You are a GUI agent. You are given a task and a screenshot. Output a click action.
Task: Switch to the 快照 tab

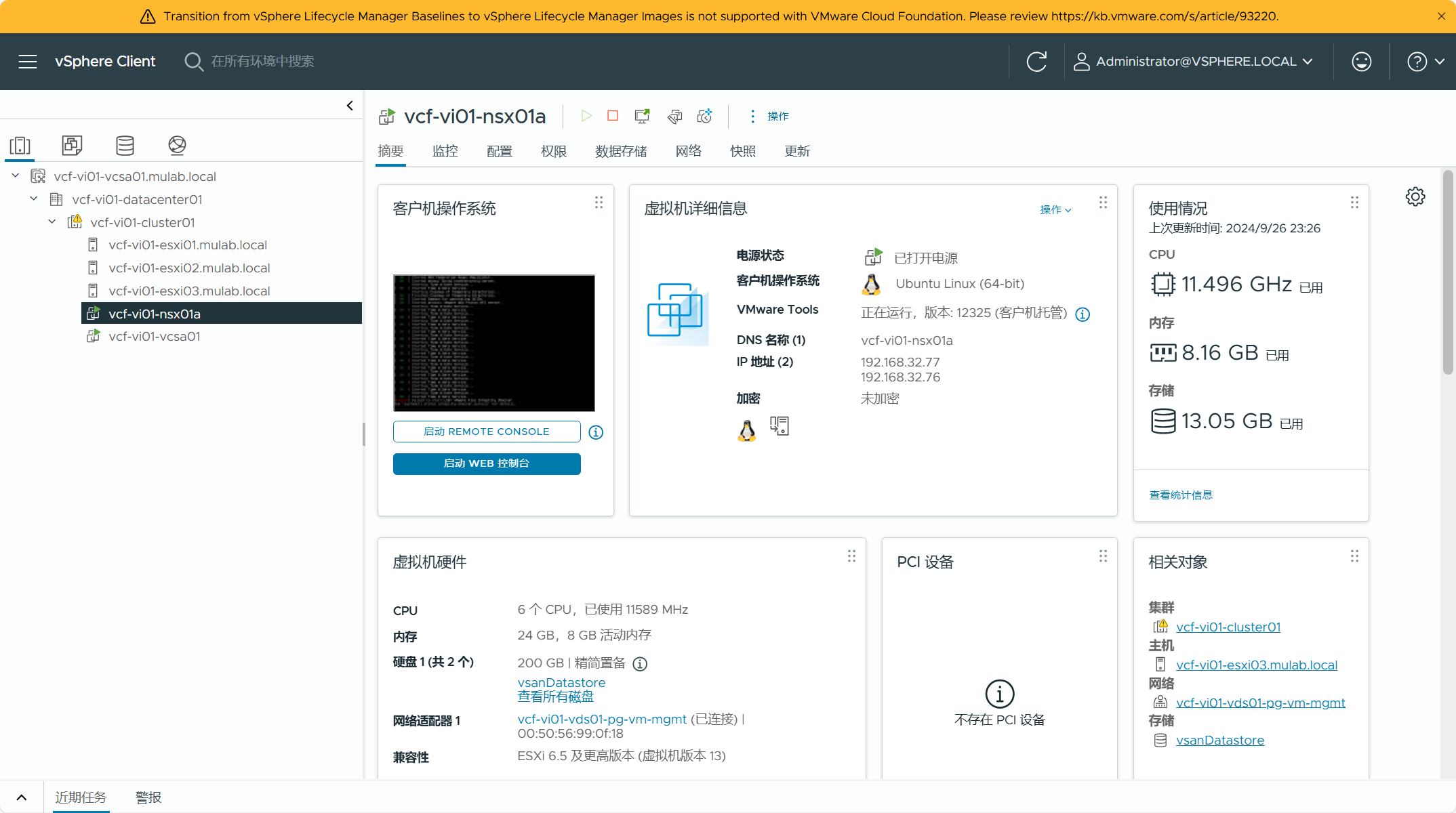click(743, 151)
